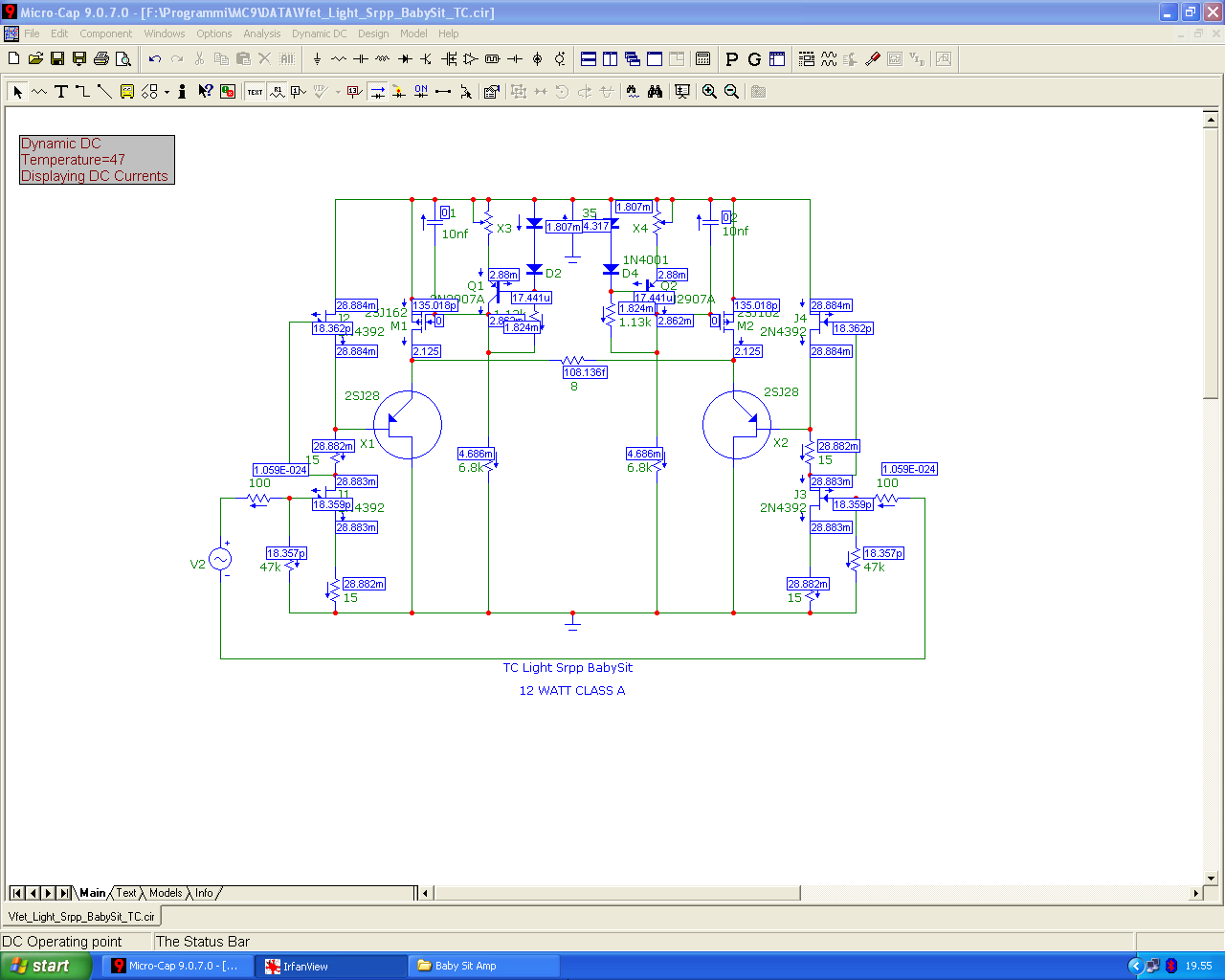
Task: Click the P toolbar icon
Action: [x=732, y=59]
